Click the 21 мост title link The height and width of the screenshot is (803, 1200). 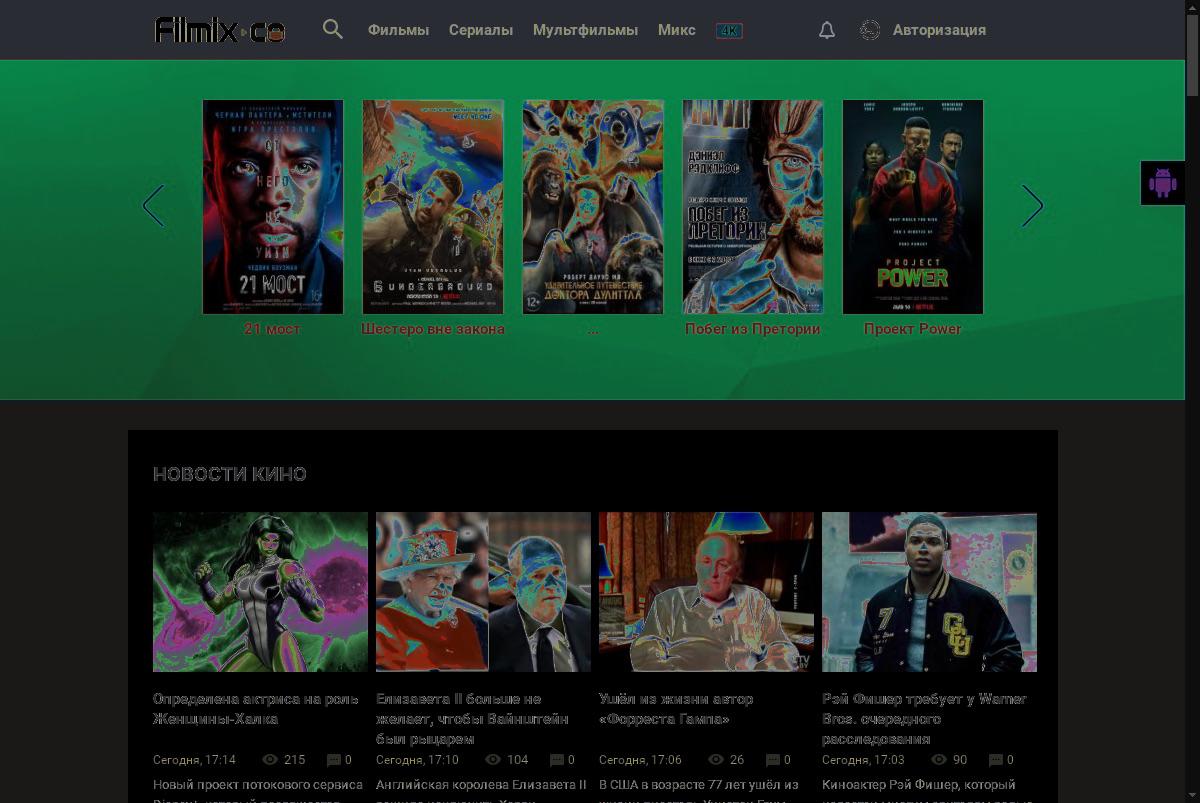coord(273,328)
